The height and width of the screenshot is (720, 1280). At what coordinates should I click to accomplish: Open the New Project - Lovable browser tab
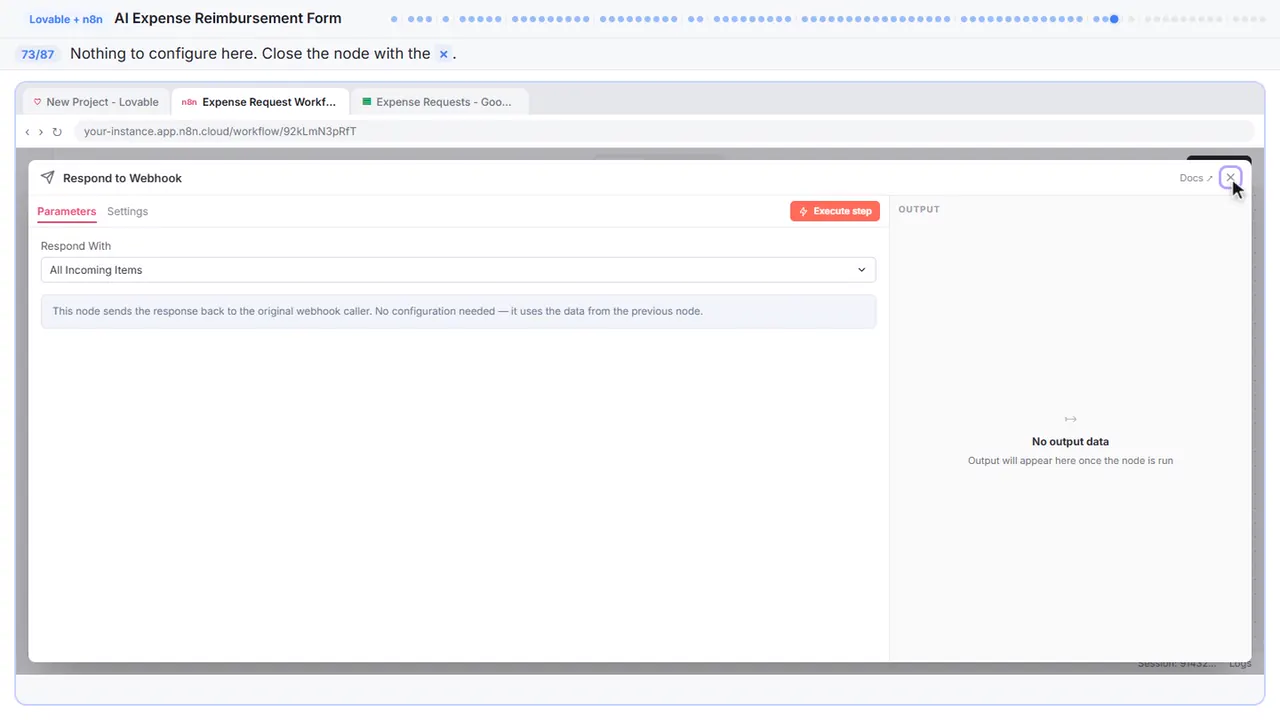[97, 102]
